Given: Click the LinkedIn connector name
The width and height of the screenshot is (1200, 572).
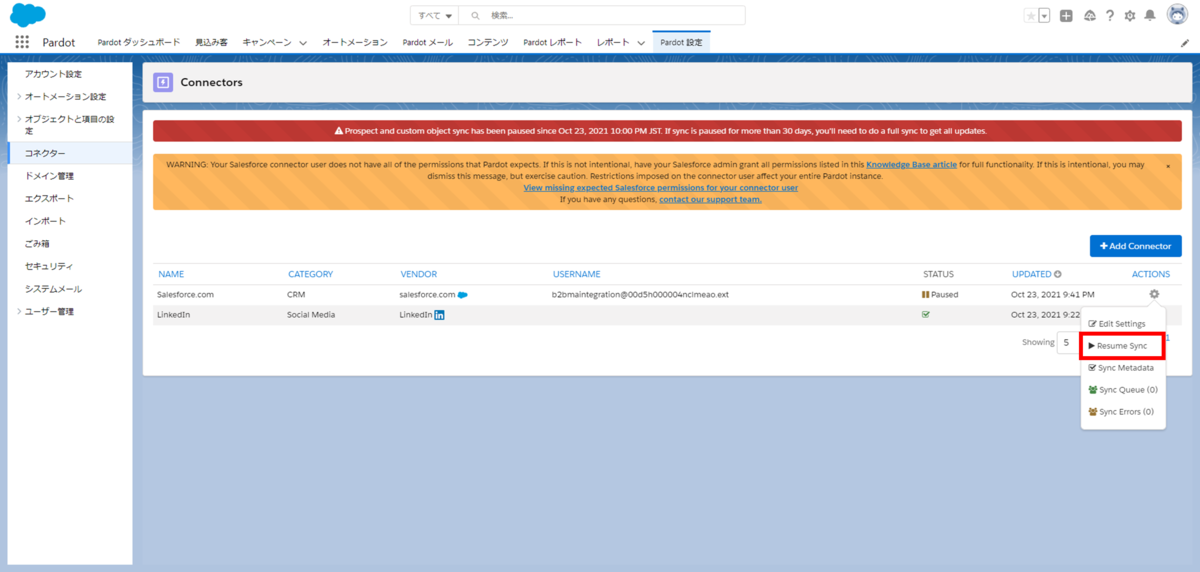Looking at the screenshot, I should [174, 314].
